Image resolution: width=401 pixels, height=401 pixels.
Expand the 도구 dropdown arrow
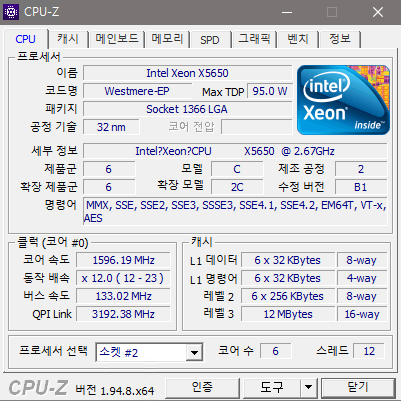tap(309, 388)
